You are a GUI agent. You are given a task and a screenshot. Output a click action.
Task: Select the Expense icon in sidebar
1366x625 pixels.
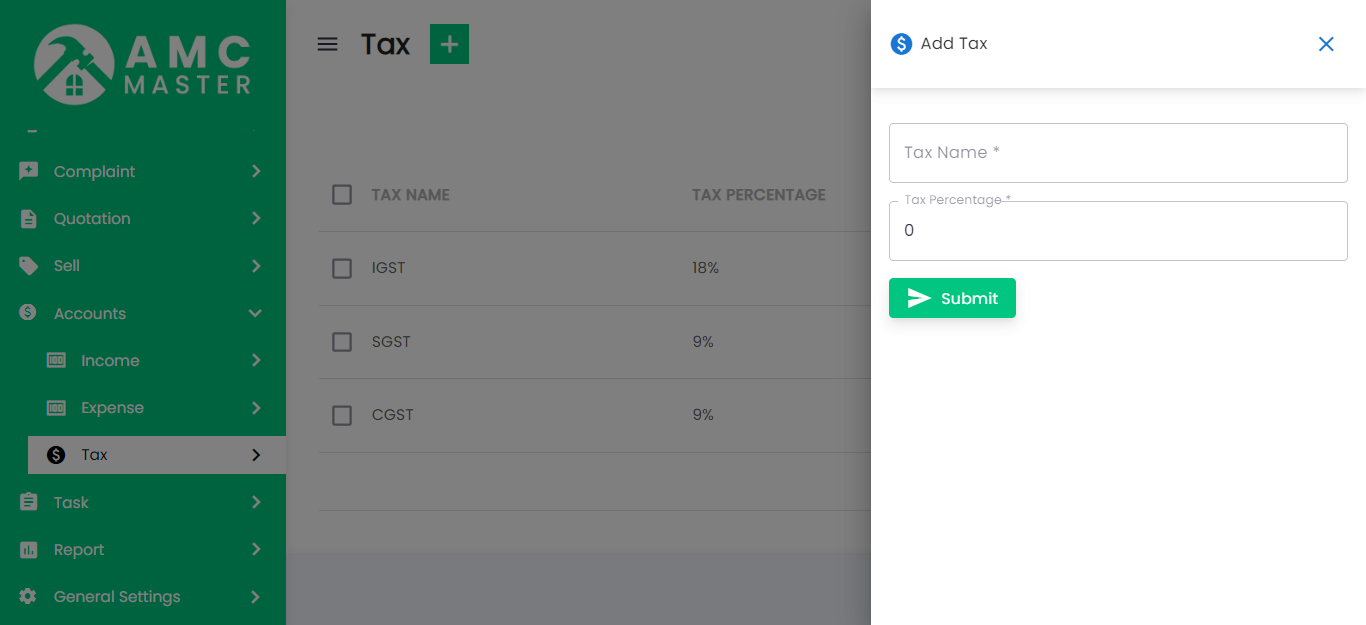[57, 407]
